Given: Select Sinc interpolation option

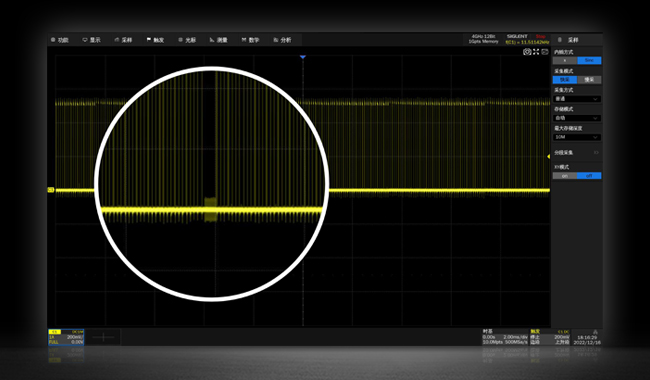Looking at the screenshot, I should (x=589, y=61).
